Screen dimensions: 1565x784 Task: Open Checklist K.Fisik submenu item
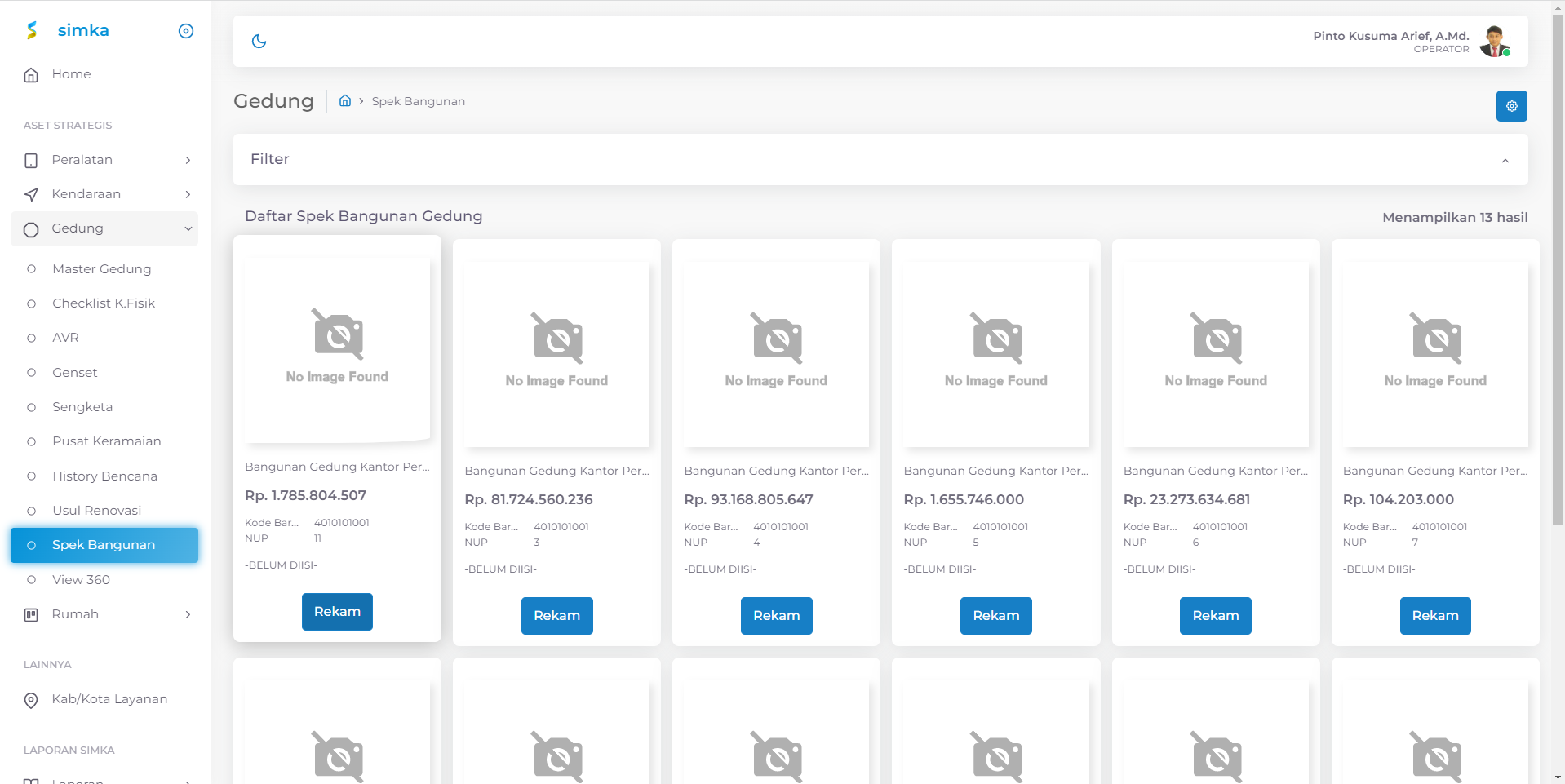tap(104, 303)
